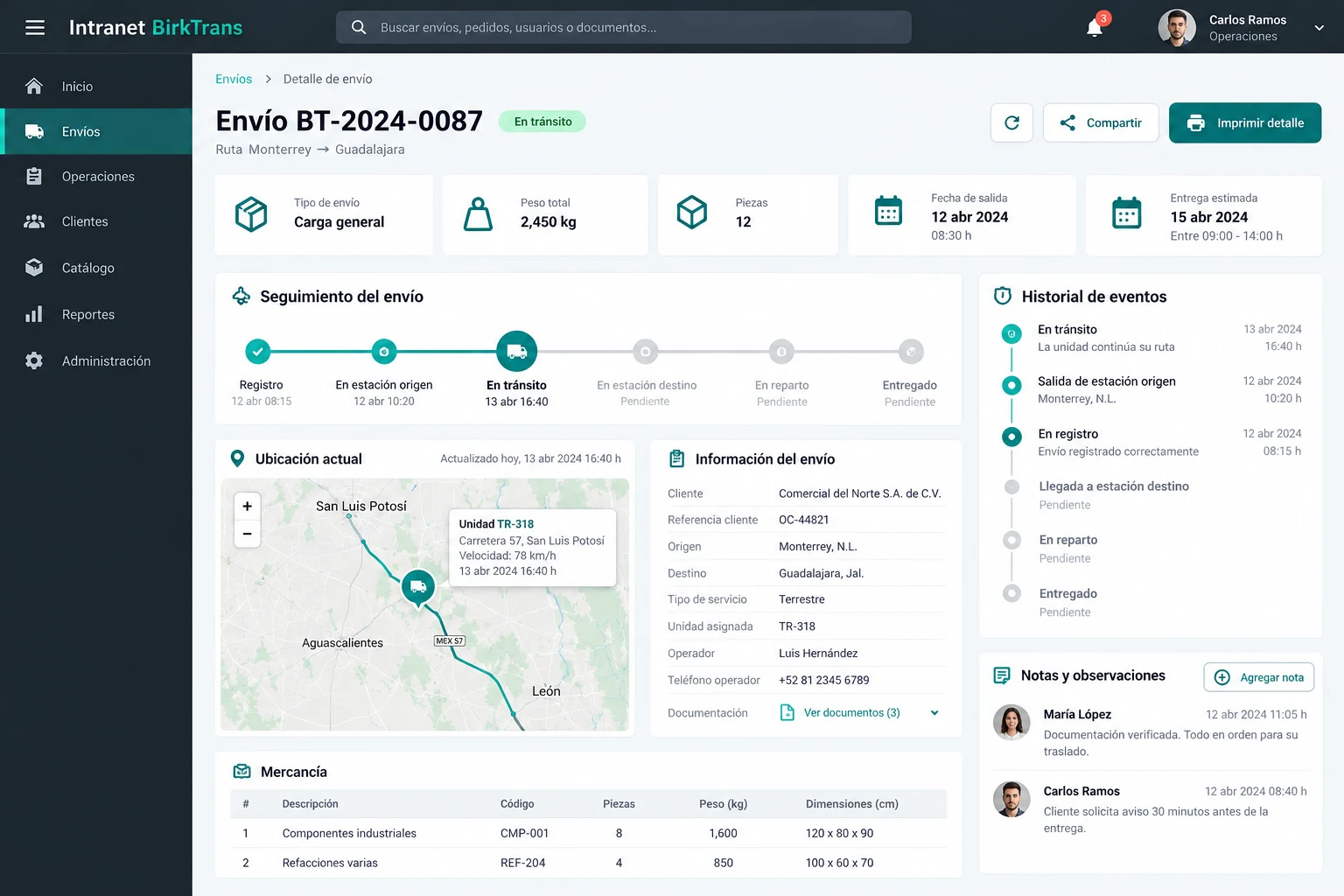Zoom in on the map
Image resolution: width=1344 pixels, height=896 pixels.
(247, 506)
